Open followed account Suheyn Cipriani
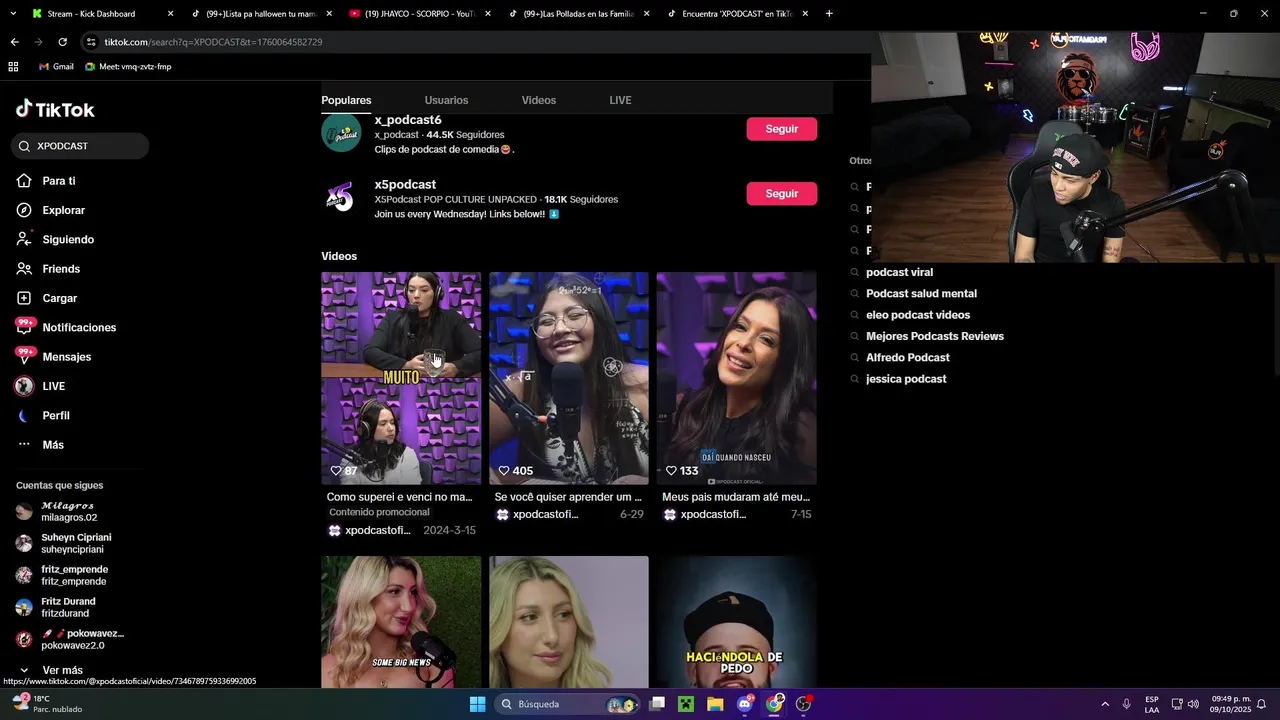This screenshot has height=720, width=1280. [64, 544]
